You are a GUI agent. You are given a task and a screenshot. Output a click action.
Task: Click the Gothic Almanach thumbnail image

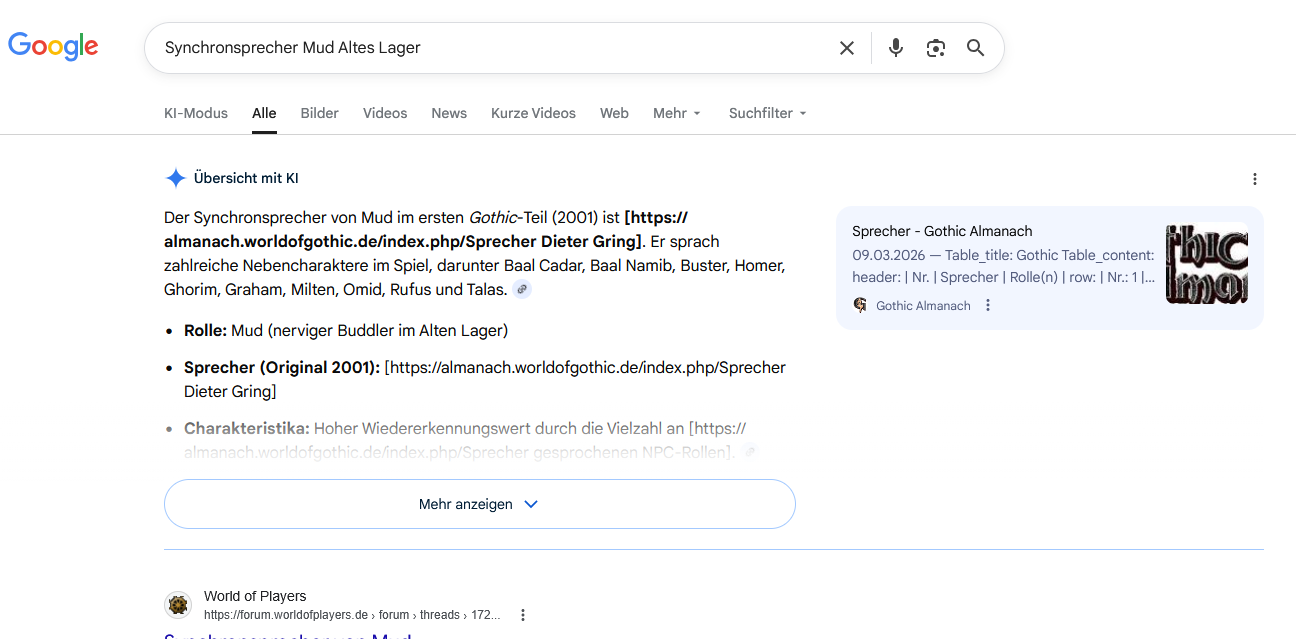[1207, 263]
